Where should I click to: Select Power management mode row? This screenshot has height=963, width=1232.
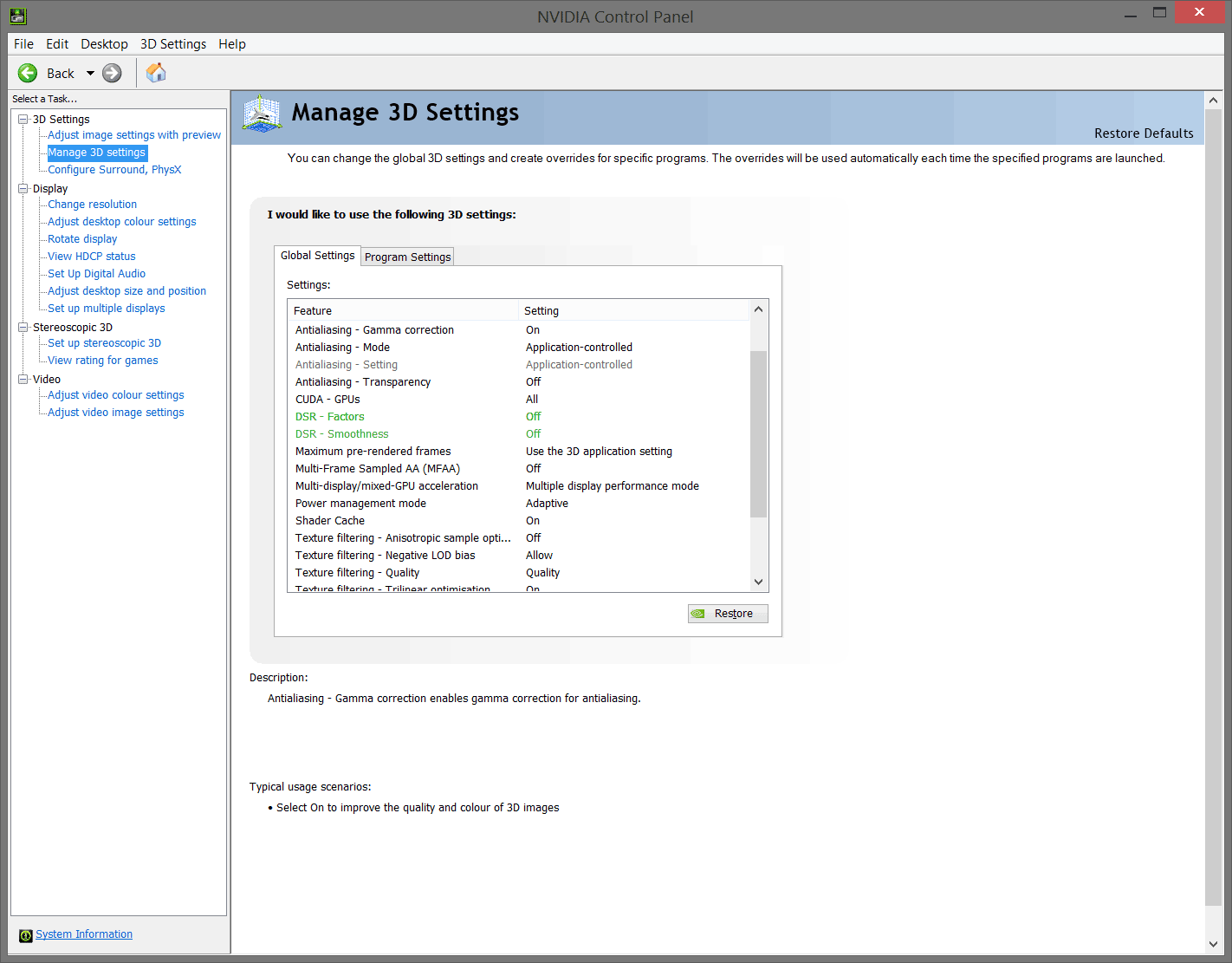(518, 504)
